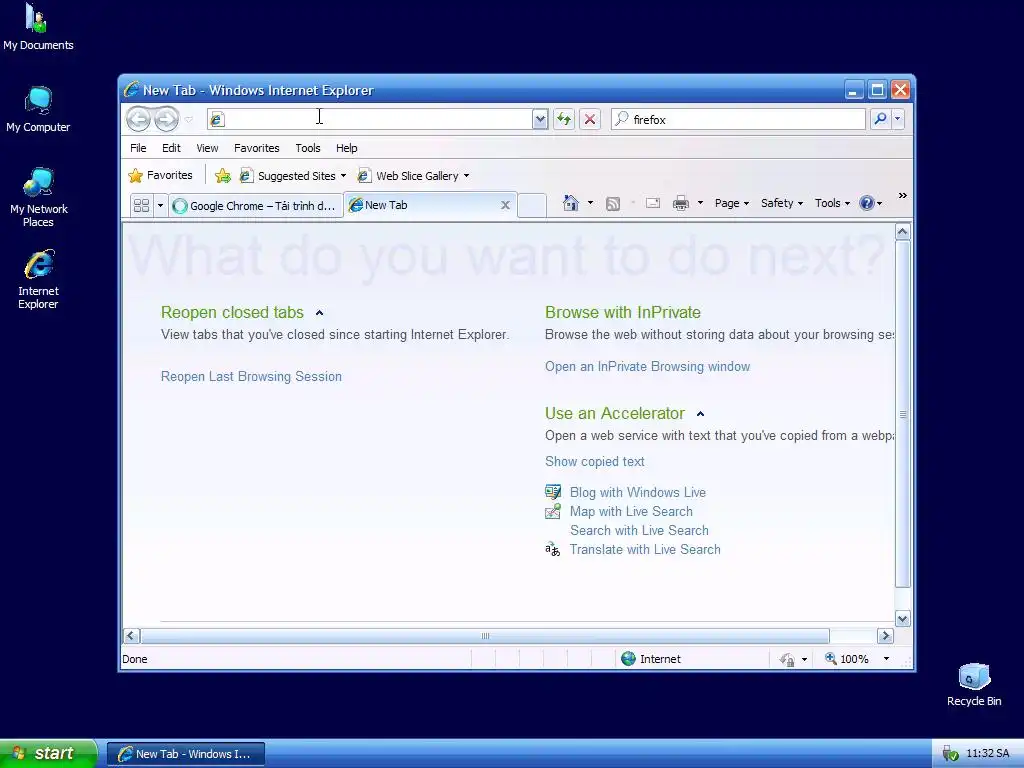Open the Suggested Sites dropdown

point(293,176)
